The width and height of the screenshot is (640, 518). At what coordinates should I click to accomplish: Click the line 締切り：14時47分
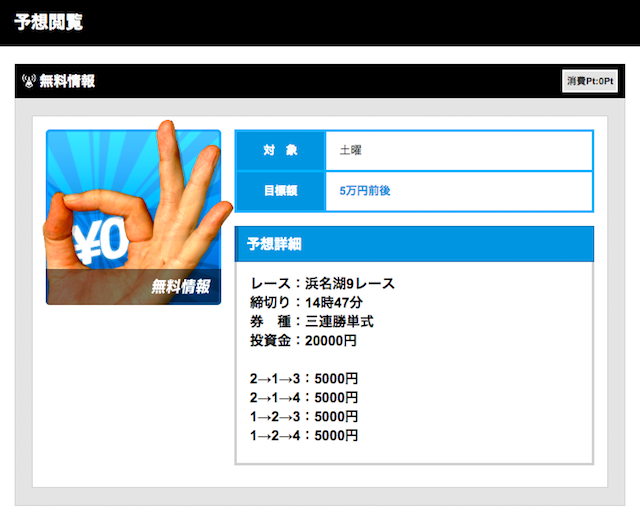tap(307, 302)
